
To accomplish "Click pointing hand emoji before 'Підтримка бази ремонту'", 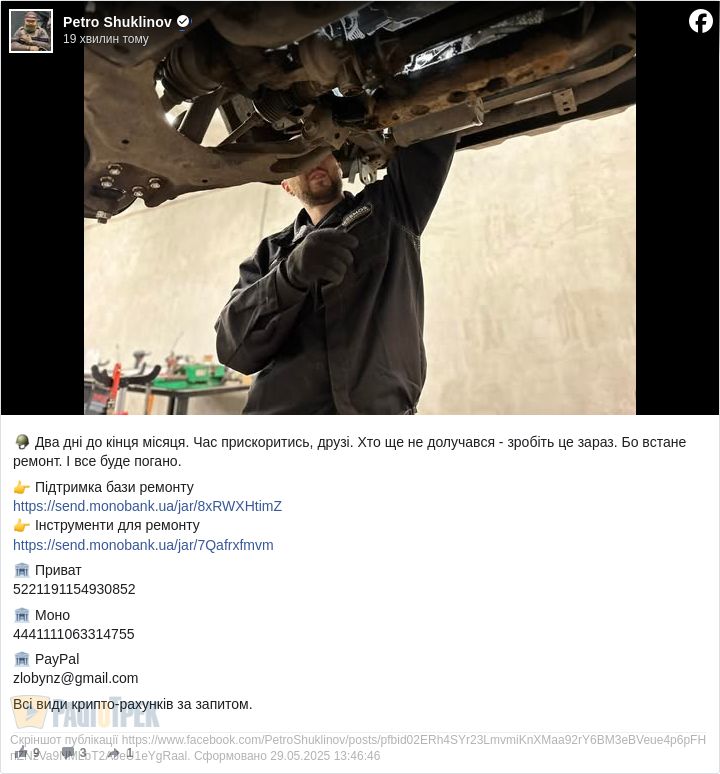I will coord(22,488).
